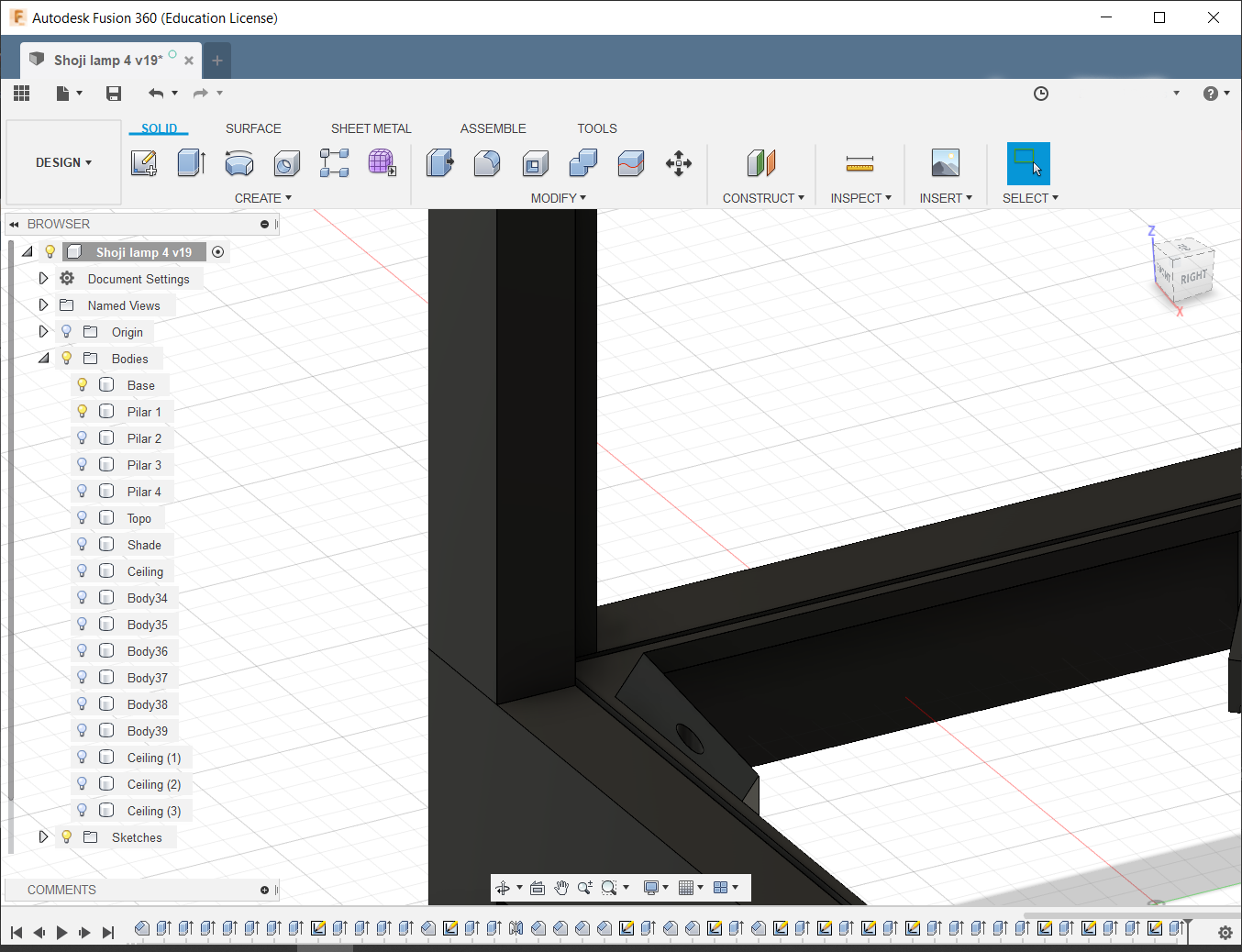Viewport: 1242px width, 952px height.
Task: Open the CONSTRUCT dropdown menu
Action: click(763, 198)
